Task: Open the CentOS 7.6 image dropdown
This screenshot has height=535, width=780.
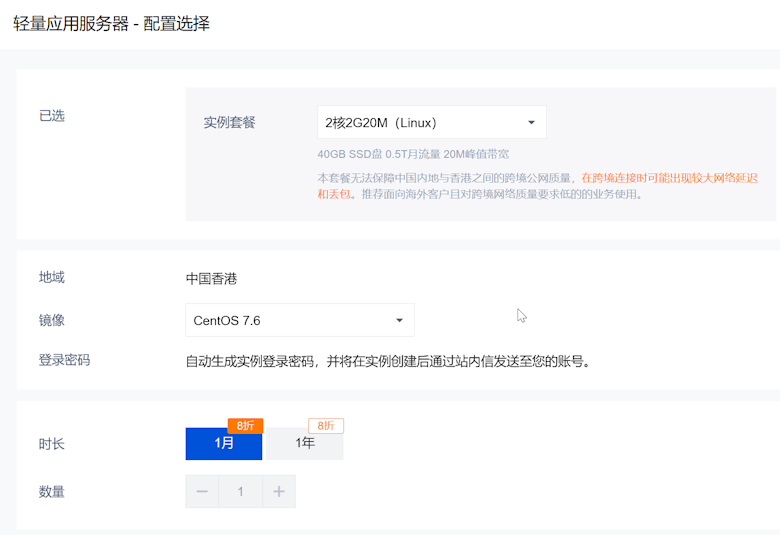Action: pos(299,320)
